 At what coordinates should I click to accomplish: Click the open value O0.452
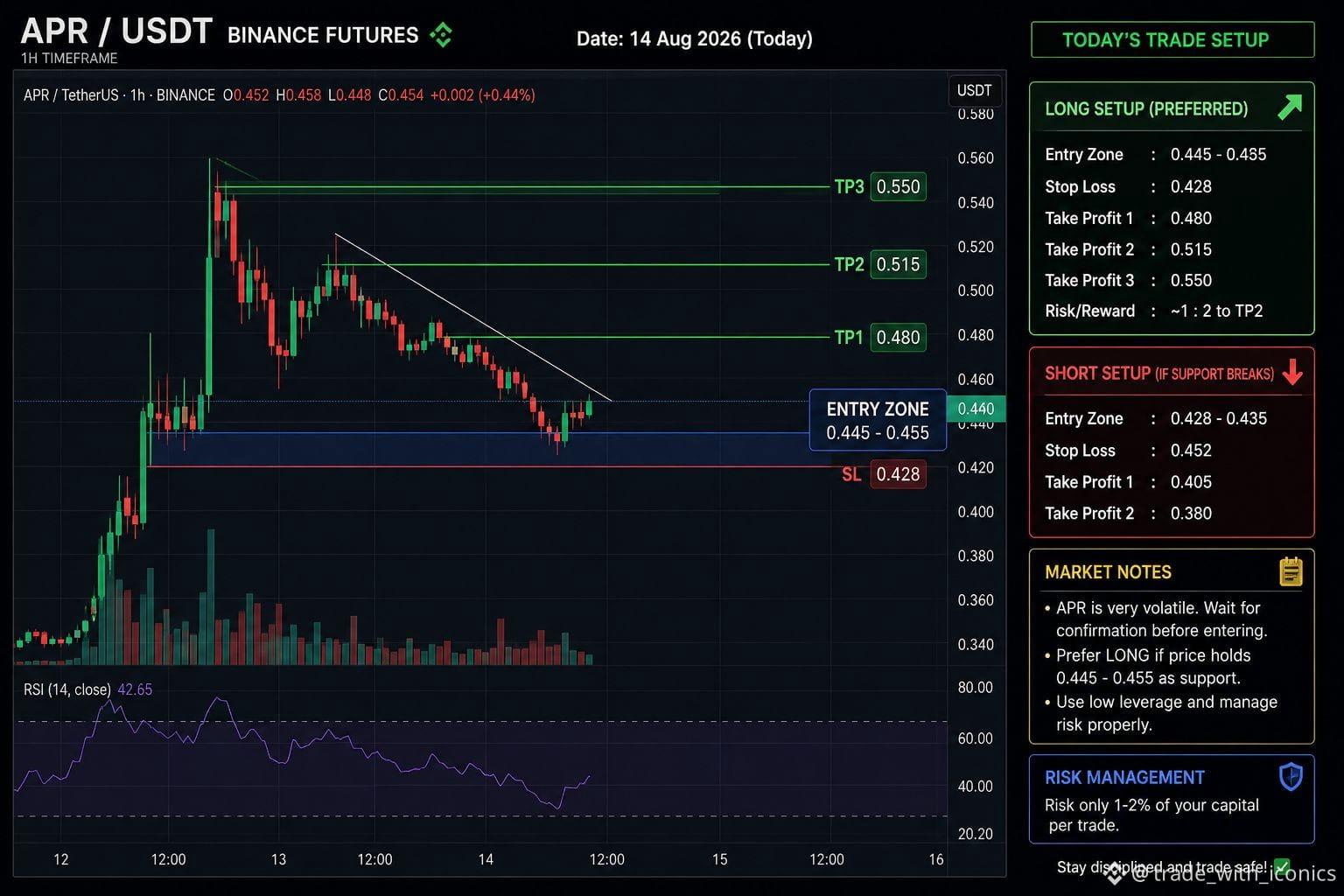(x=246, y=94)
